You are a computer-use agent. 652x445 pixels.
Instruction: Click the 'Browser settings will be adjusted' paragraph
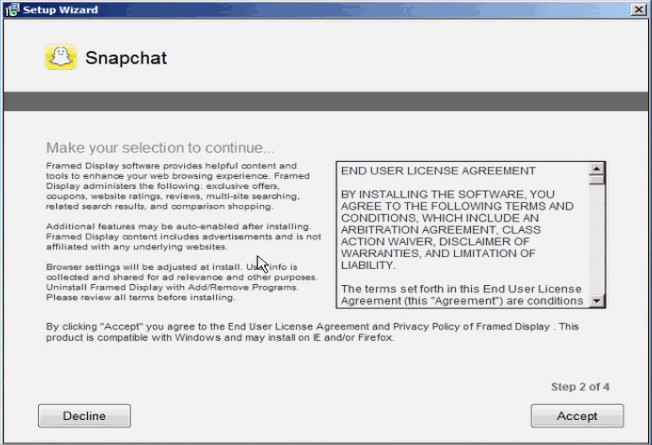point(182,282)
